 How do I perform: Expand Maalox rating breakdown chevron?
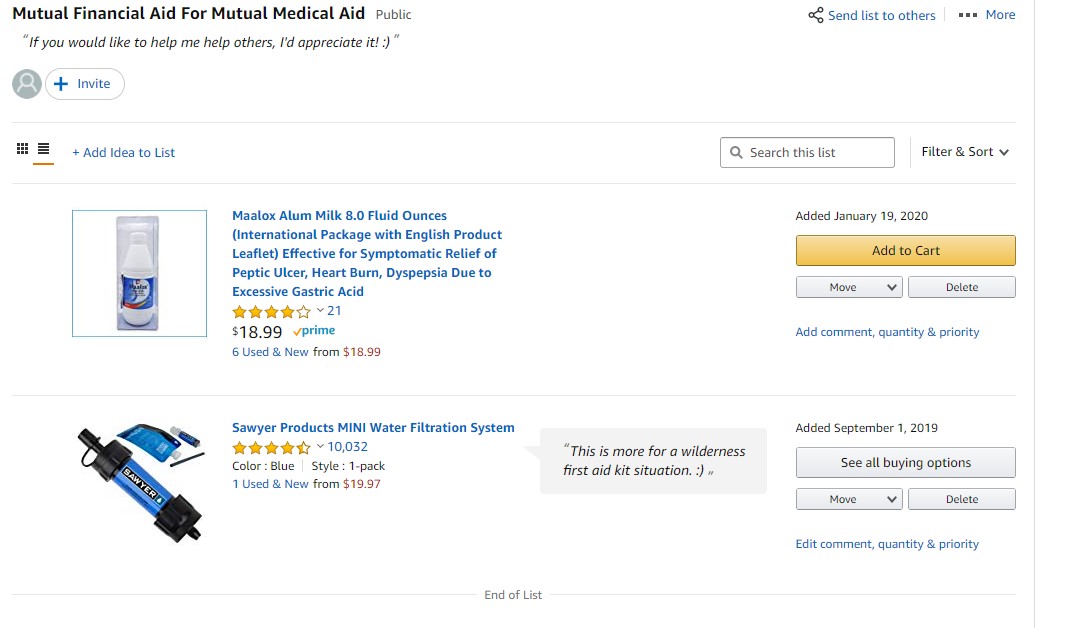[320, 311]
